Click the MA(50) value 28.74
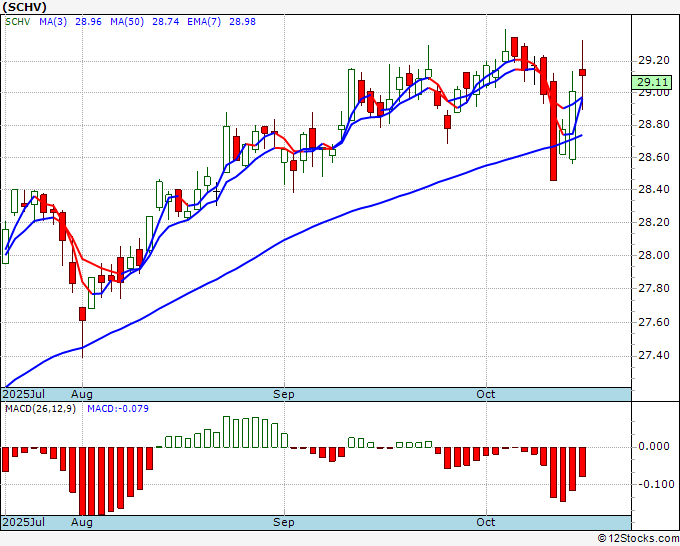680x546 pixels. tap(166, 22)
